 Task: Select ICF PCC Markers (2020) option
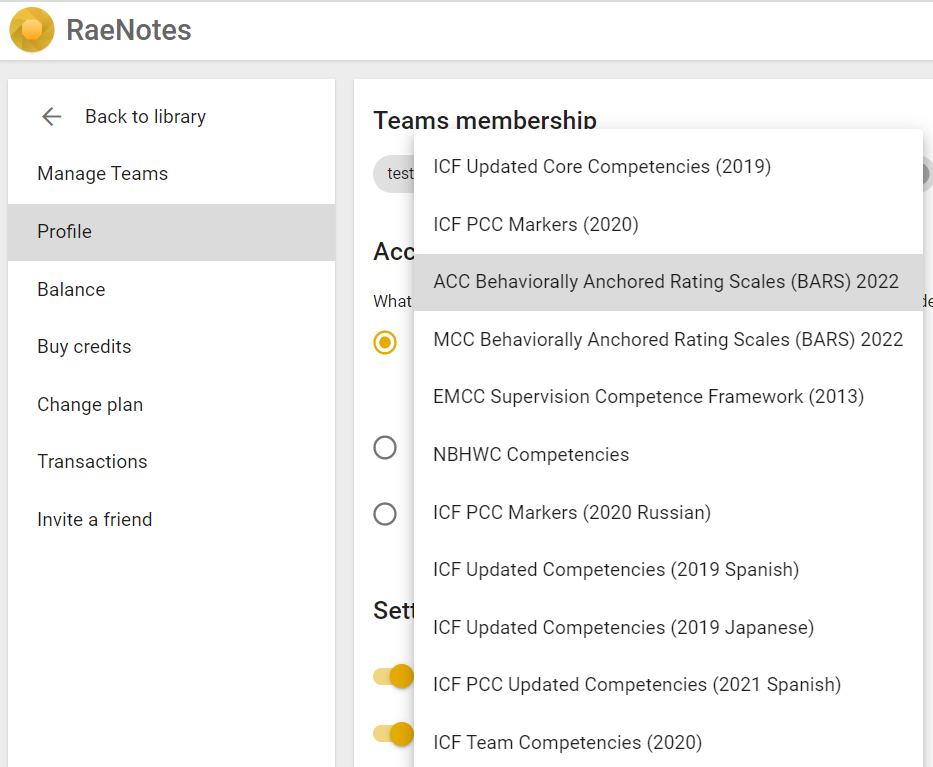668,224
